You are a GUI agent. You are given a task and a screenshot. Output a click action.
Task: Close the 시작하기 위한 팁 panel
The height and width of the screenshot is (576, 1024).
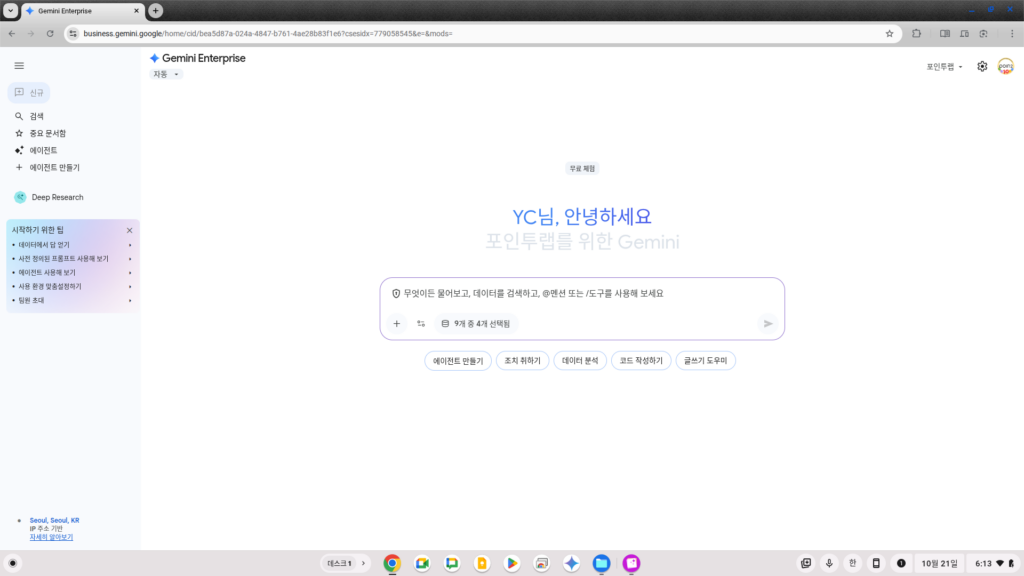pyautogui.click(x=129, y=230)
